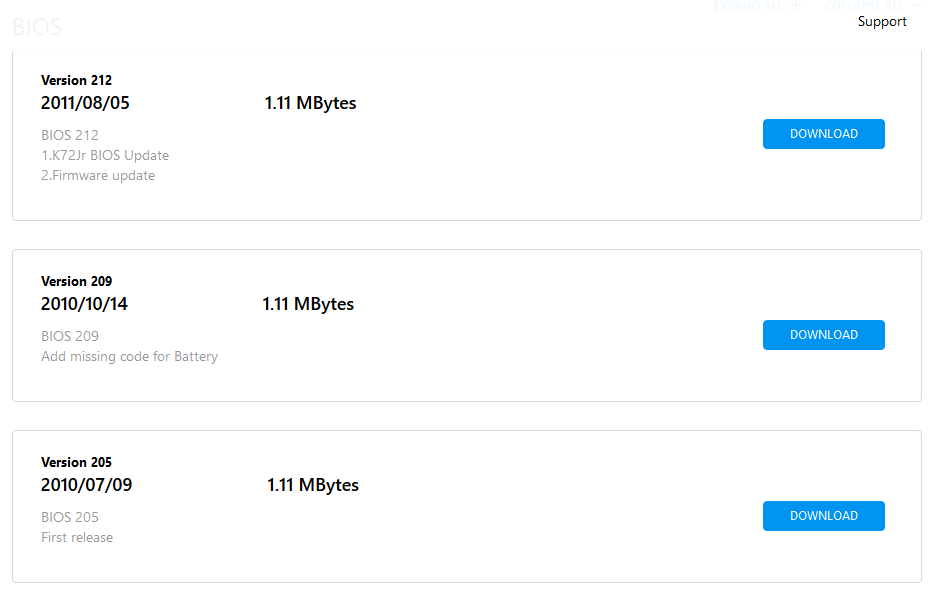Select the Version 212 title

tap(76, 80)
